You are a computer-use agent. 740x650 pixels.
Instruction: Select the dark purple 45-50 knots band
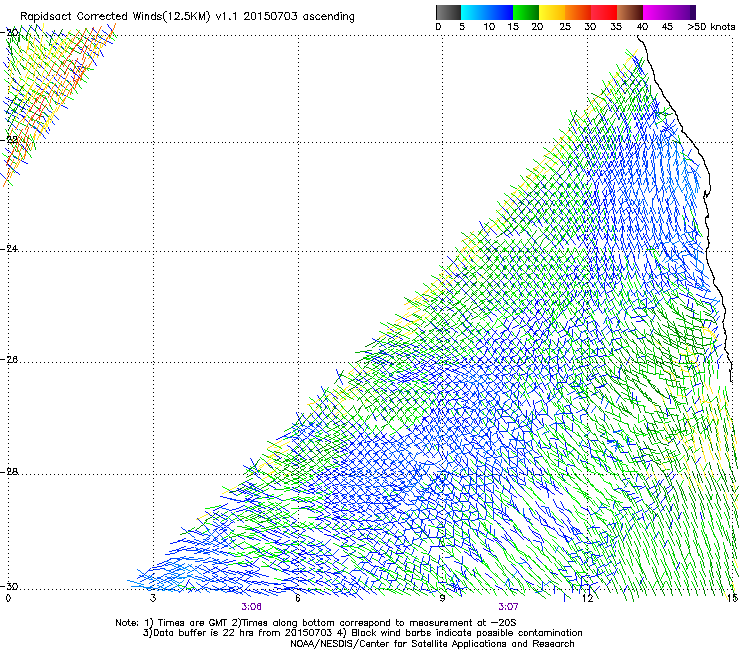coord(682,12)
